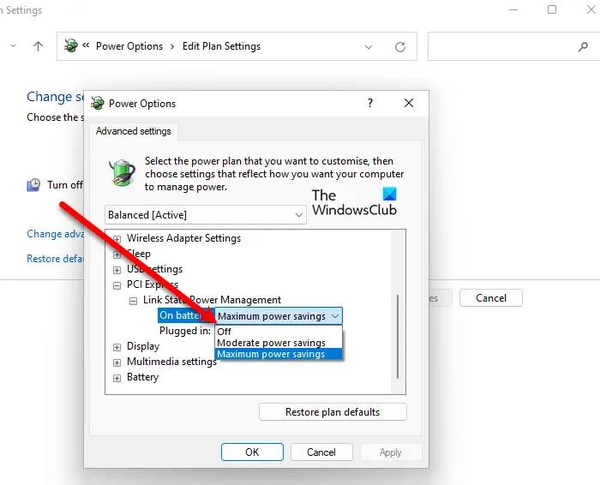Select the Advanced settings tab
The width and height of the screenshot is (600, 485).
[134, 131]
